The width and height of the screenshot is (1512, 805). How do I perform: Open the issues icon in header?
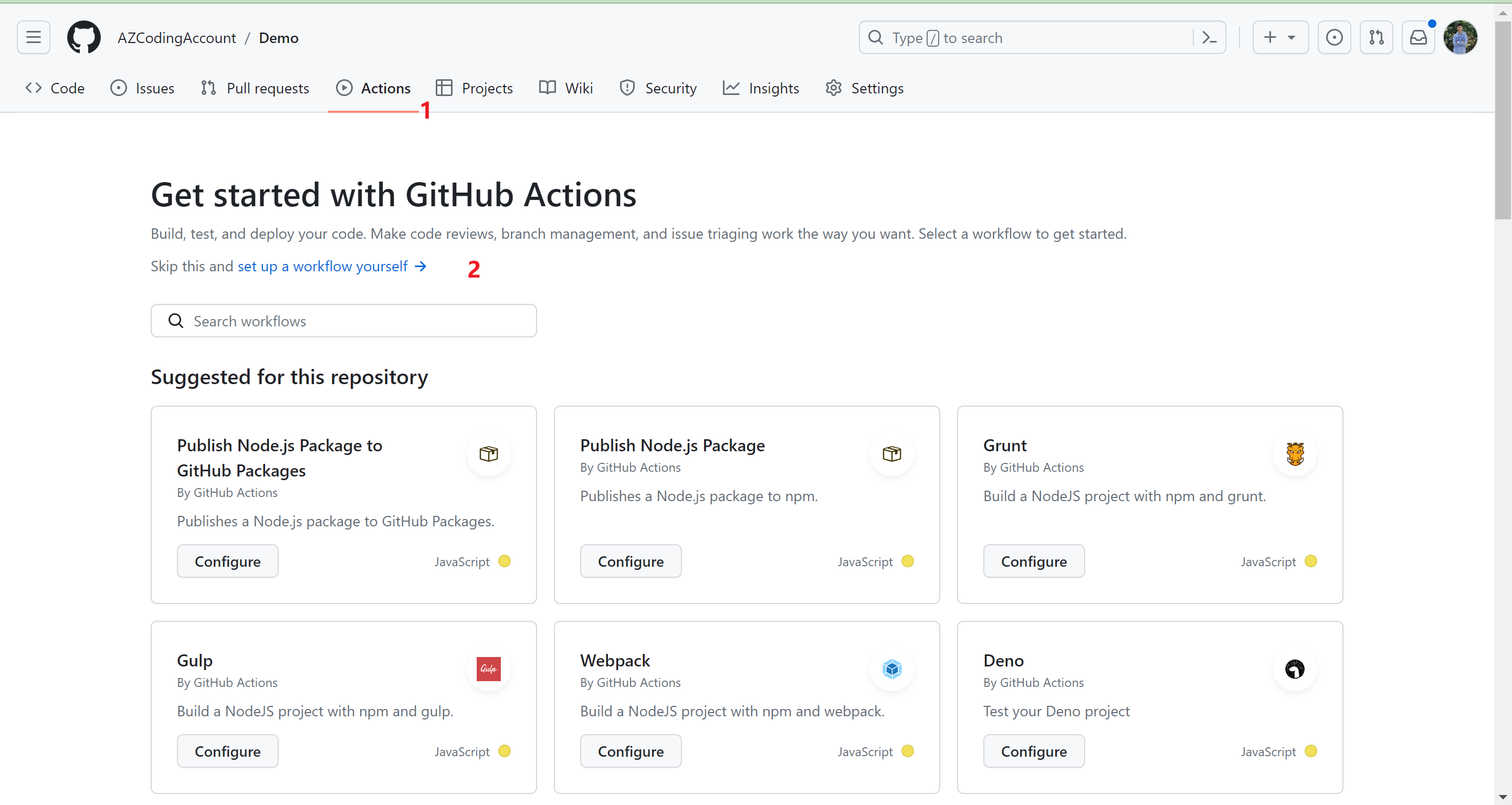click(1333, 38)
